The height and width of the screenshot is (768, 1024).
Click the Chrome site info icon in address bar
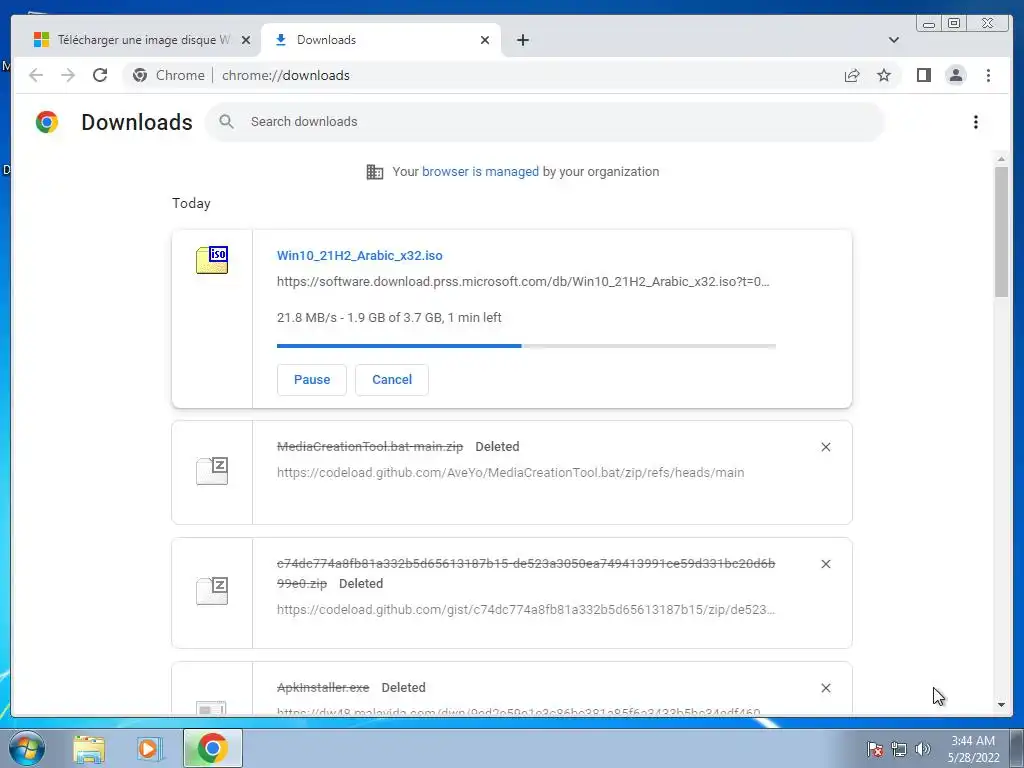pos(140,75)
